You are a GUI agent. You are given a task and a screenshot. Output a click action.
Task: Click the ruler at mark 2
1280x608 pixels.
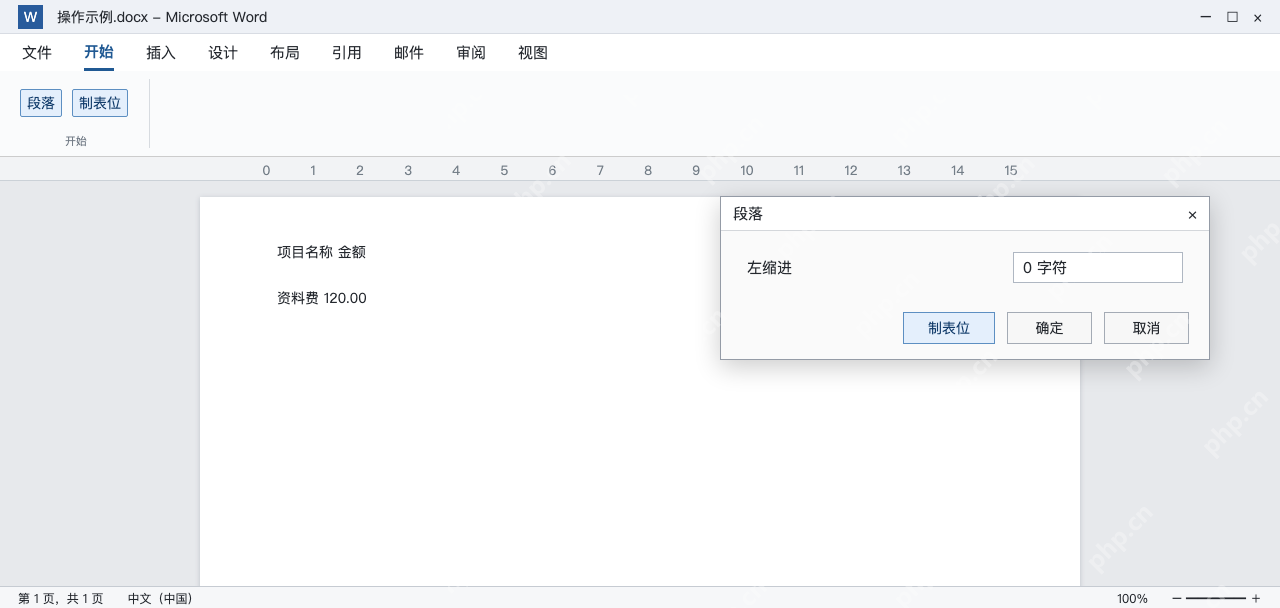(x=360, y=170)
